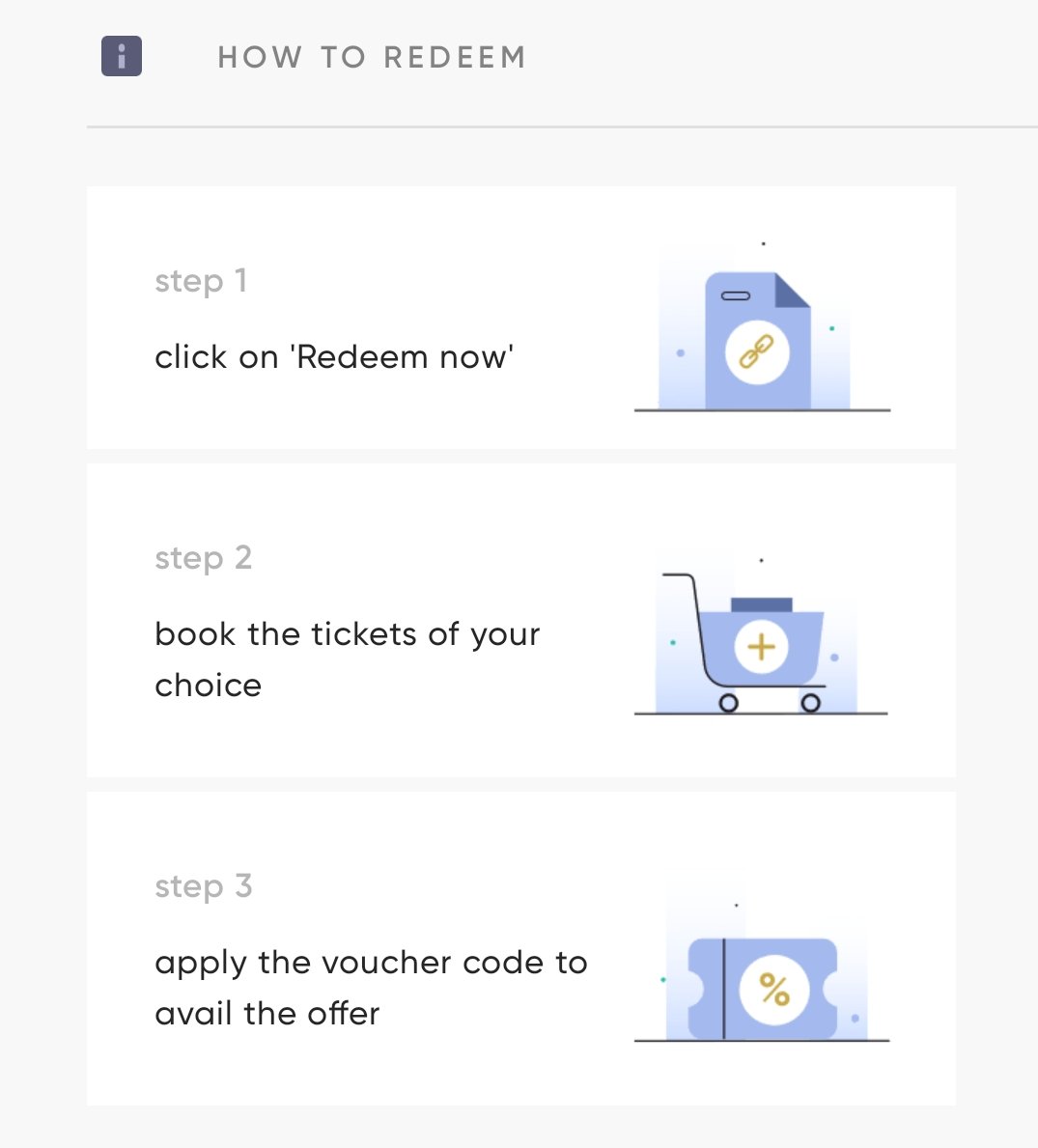
Task: Click the right wheel of the cart
Action: point(810,703)
